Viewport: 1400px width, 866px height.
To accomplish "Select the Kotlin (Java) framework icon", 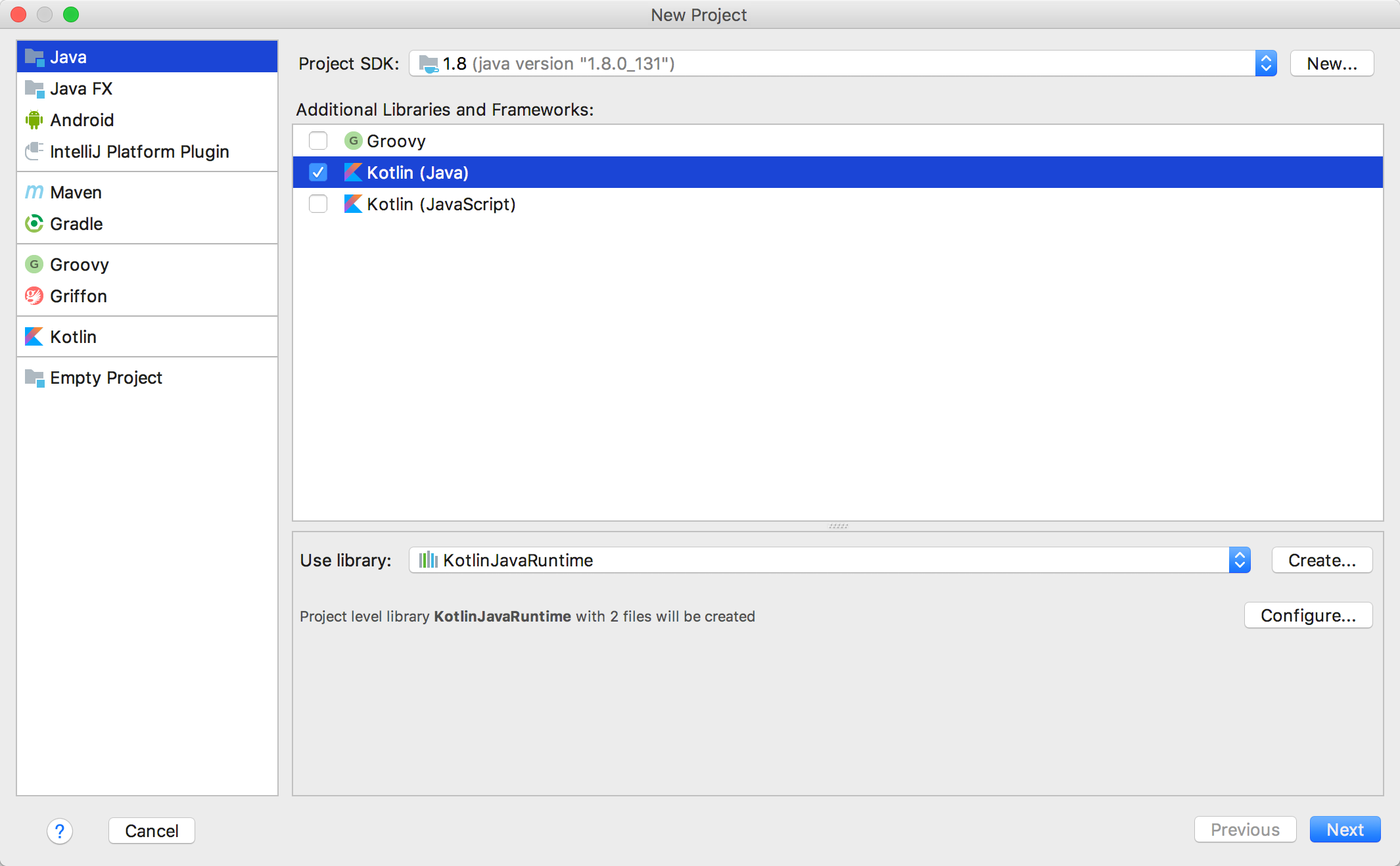I will pyautogui.click(x=353, y=172).
